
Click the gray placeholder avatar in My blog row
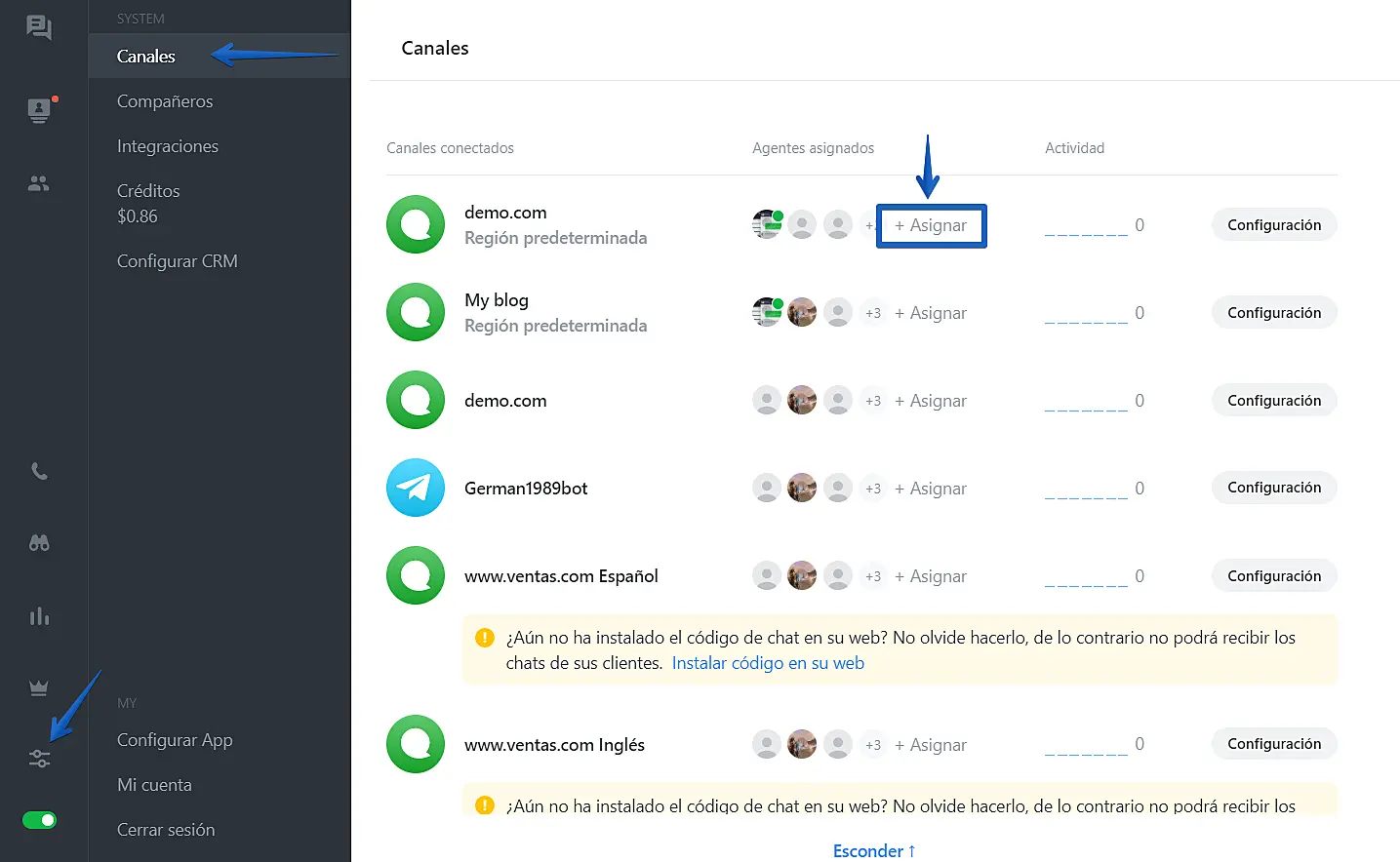(838, 312)
